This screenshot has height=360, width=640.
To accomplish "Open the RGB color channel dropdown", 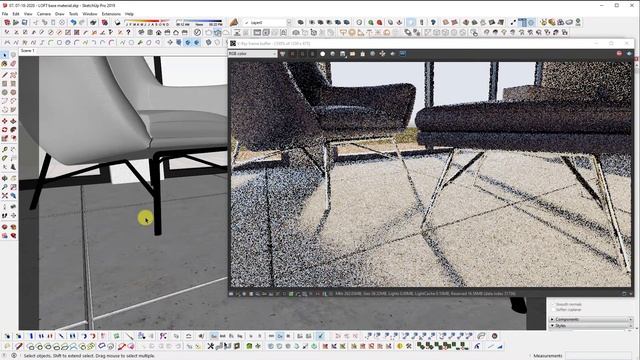I will [253, 53].
